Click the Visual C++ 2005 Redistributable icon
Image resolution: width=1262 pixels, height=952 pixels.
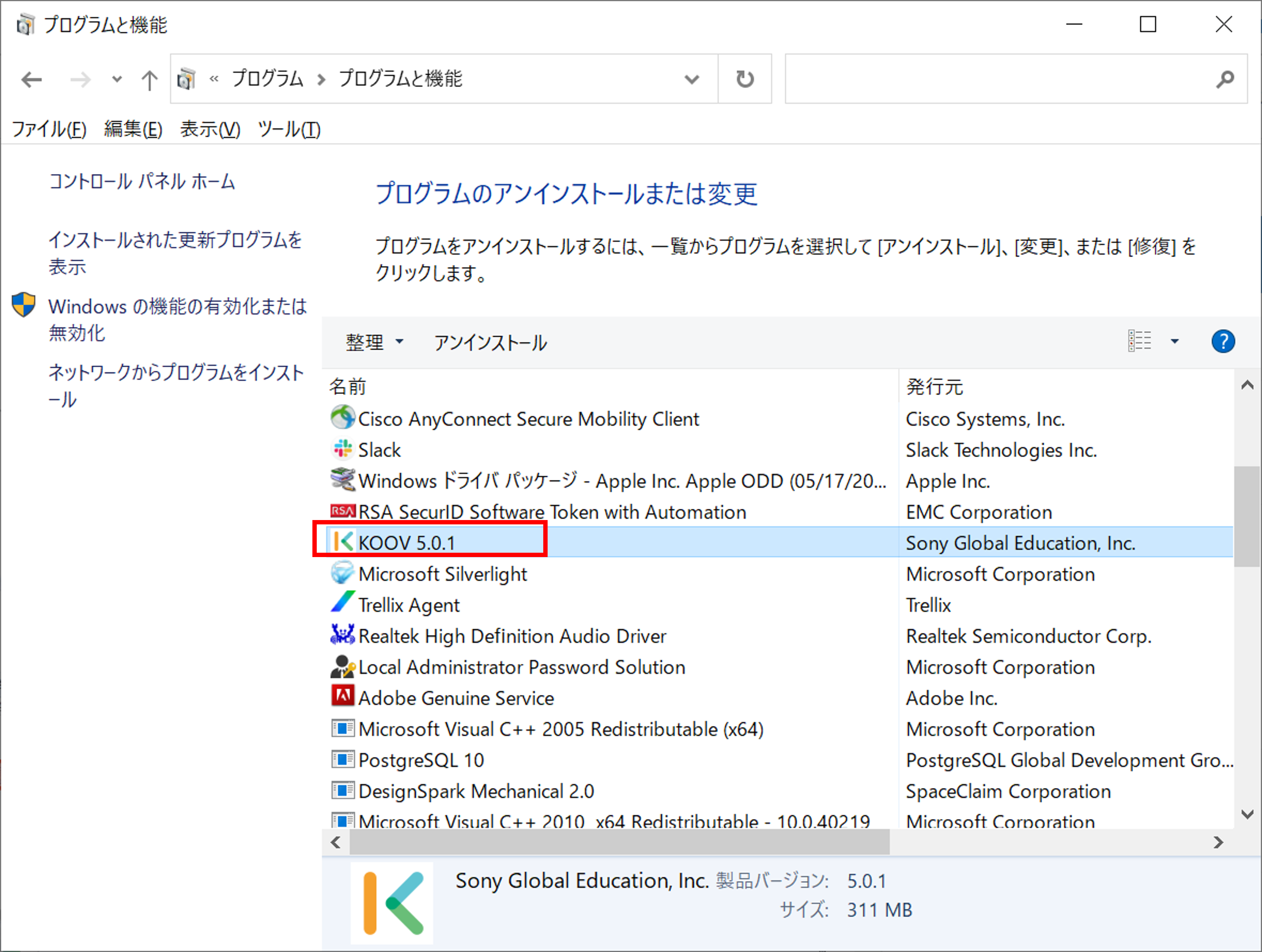pyautogui.click(x=342, y=728)
